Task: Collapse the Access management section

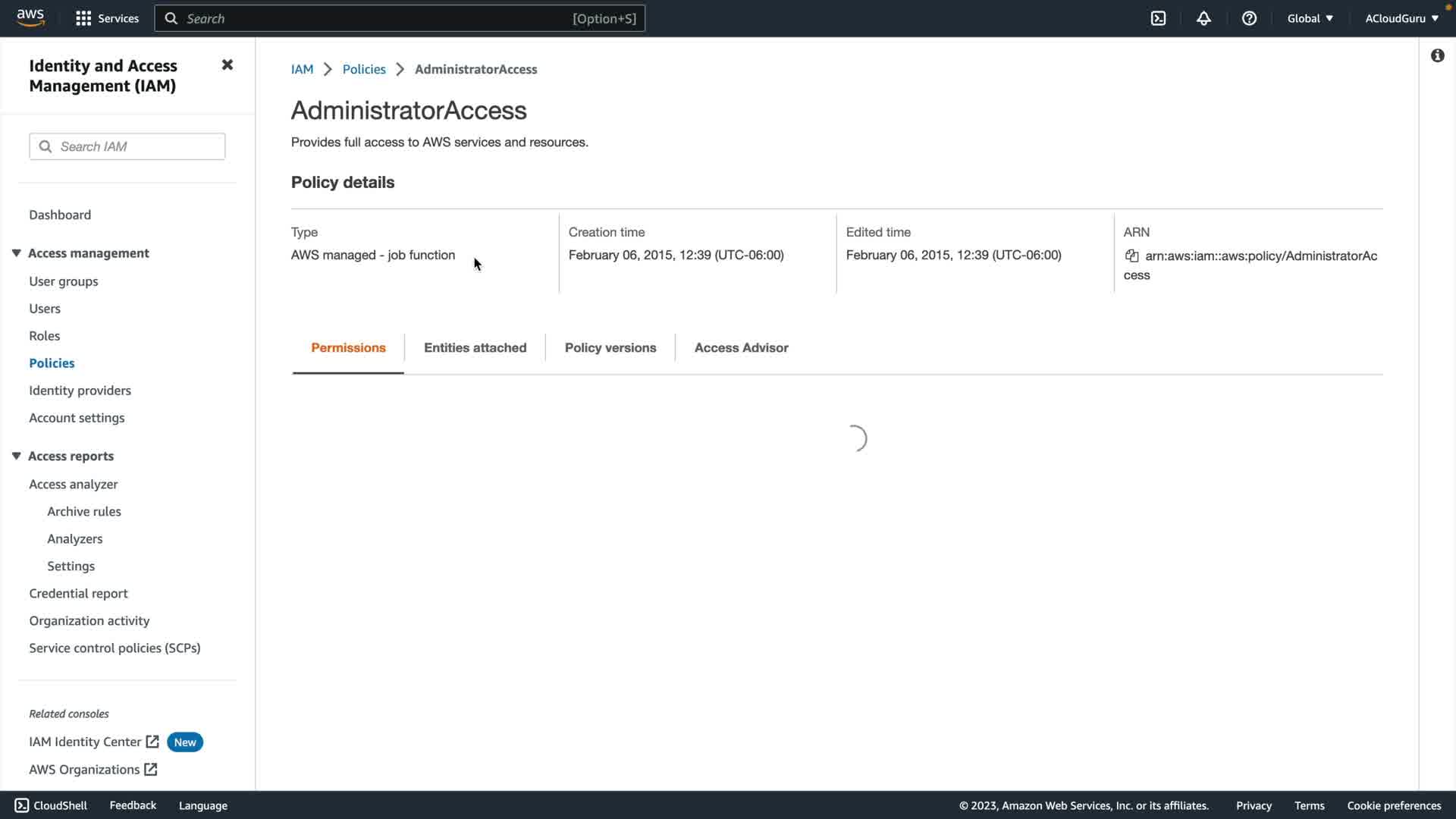Action: tap(16, 253)
